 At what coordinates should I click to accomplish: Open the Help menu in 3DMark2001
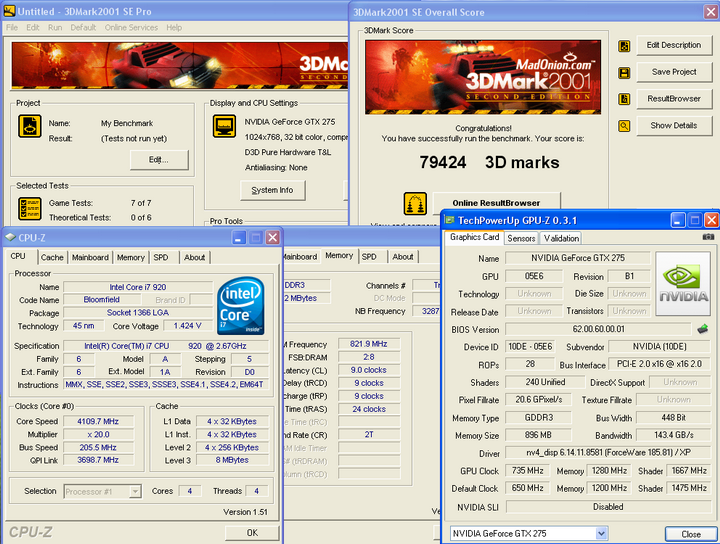[174, 28]
